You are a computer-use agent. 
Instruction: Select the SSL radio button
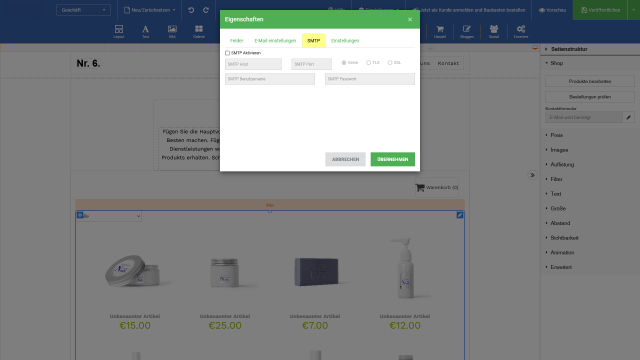(390, 62)
